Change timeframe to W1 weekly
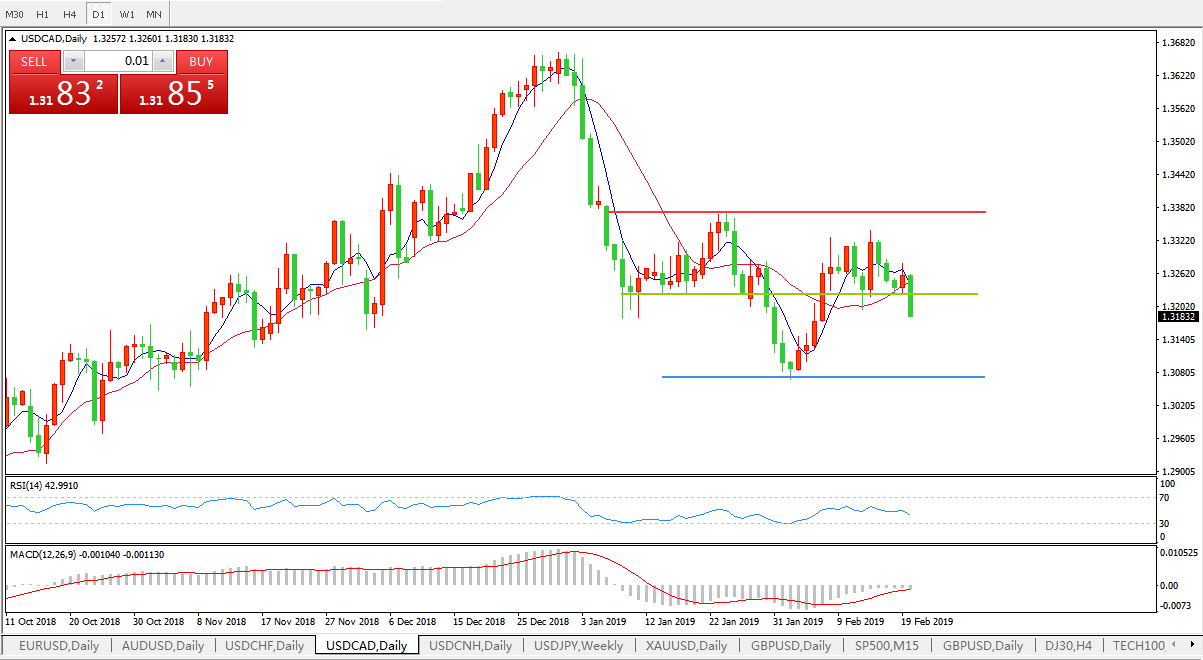 [x=126, y=15]
